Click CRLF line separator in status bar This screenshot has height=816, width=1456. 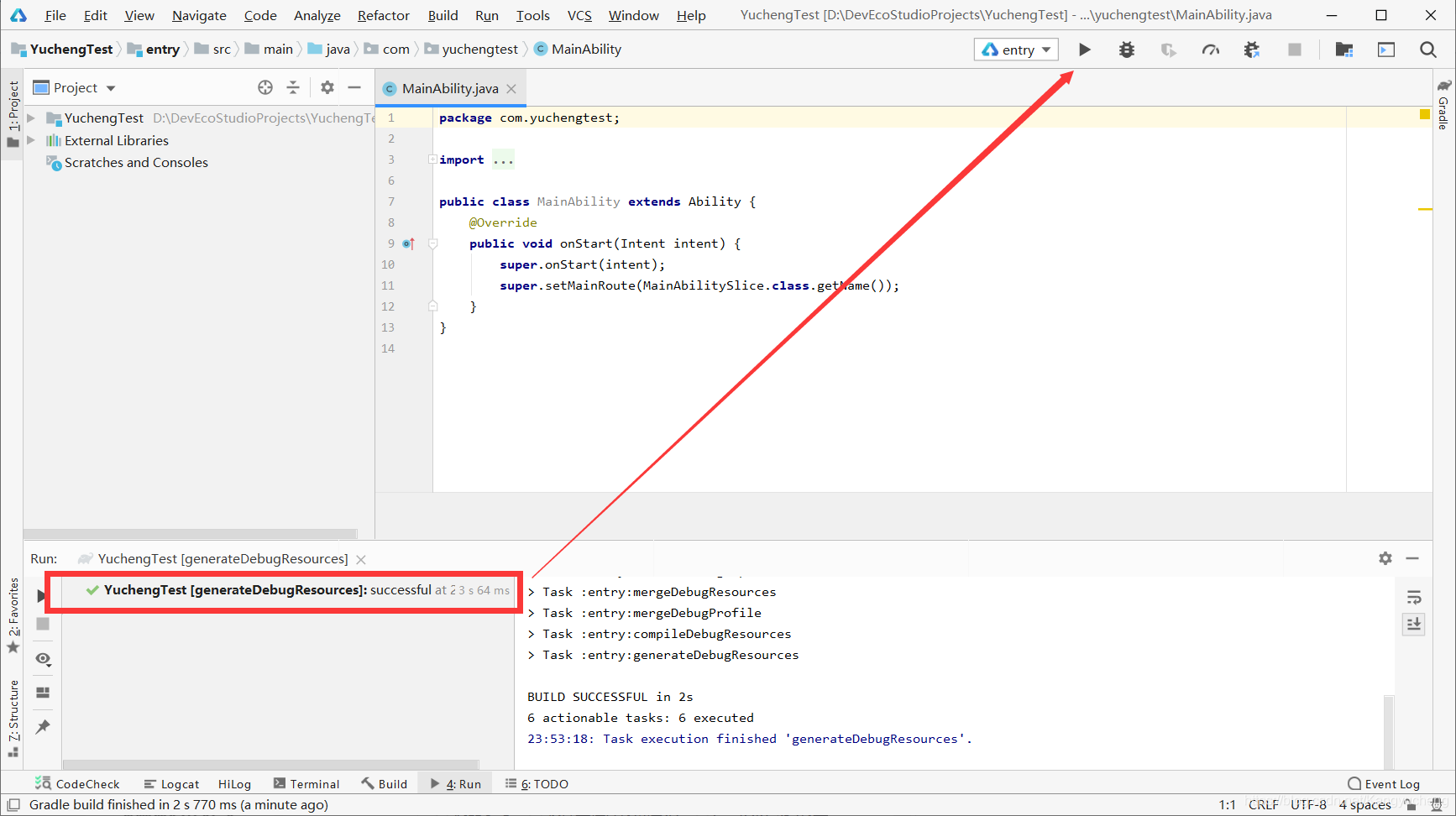tap(1263, 805)
